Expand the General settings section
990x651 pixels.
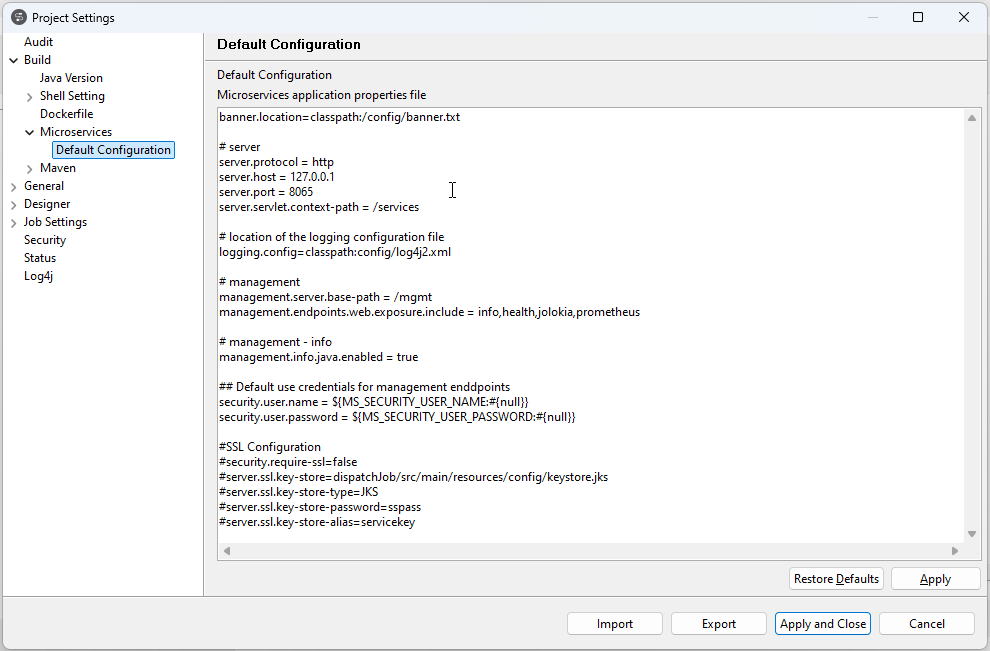pyautogui.click(x=13, y=185)
